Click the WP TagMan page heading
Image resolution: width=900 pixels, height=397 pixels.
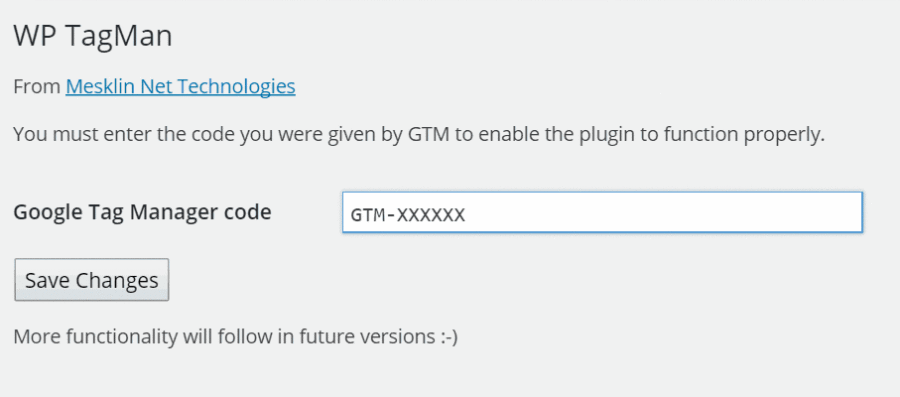point(93,36)
